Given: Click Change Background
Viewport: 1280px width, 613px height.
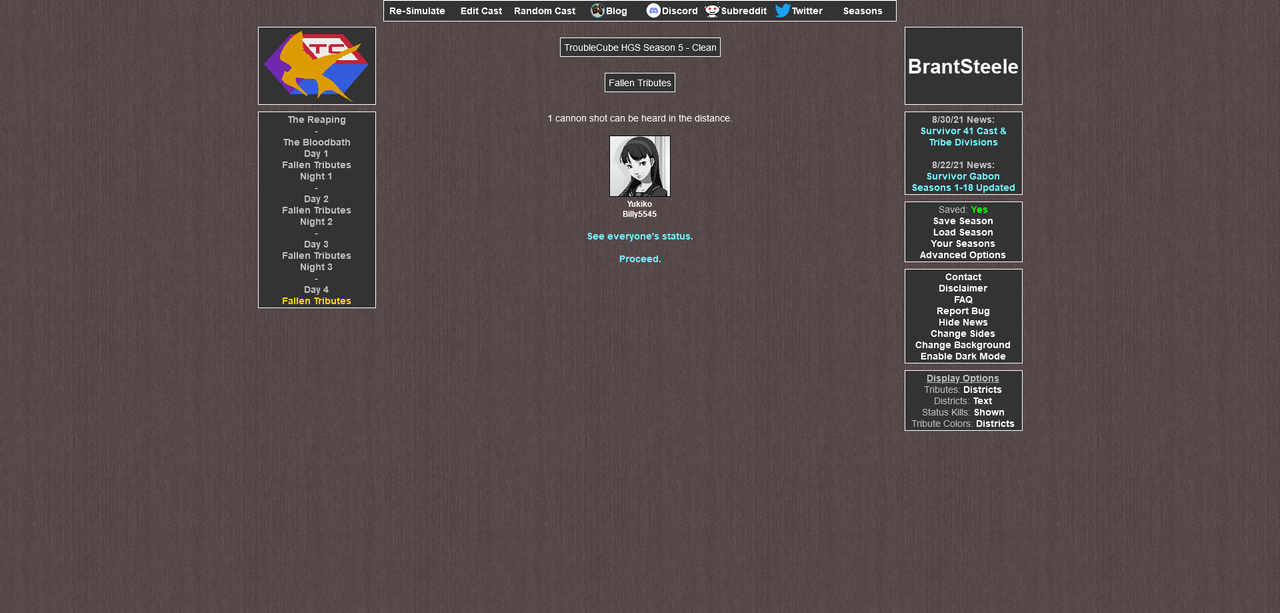Looking at the screenshot, I should (963, 345).
